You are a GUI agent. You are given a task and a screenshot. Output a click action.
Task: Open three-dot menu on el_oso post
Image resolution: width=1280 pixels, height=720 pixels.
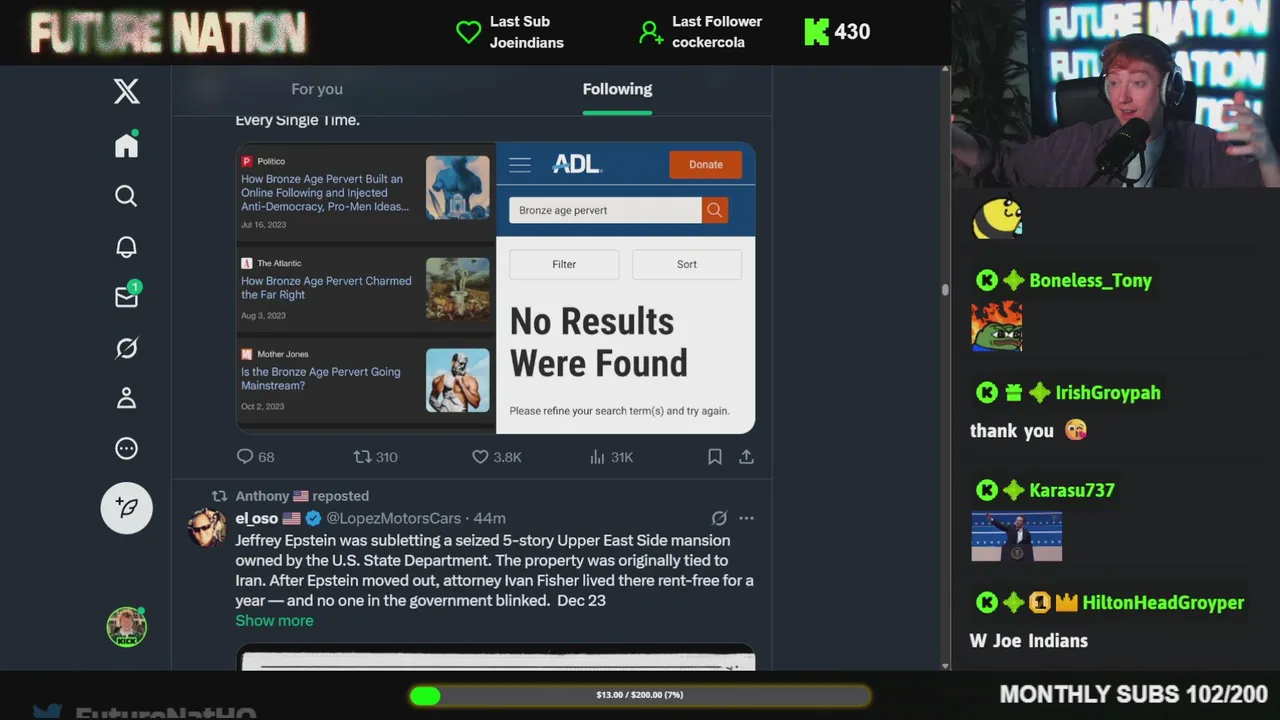746,518
